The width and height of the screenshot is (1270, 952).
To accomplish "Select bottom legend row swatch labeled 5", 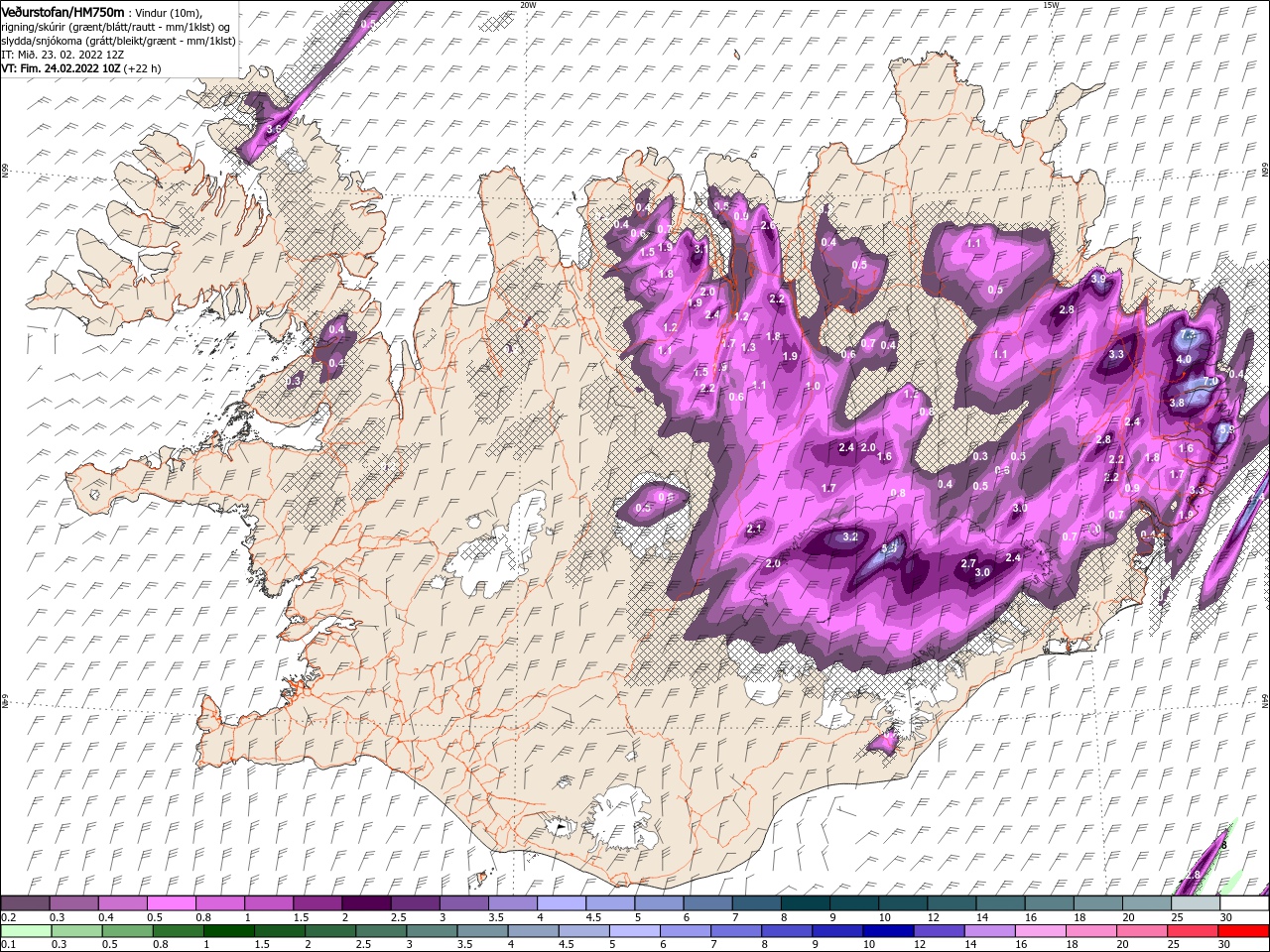I will coord(635,931).
